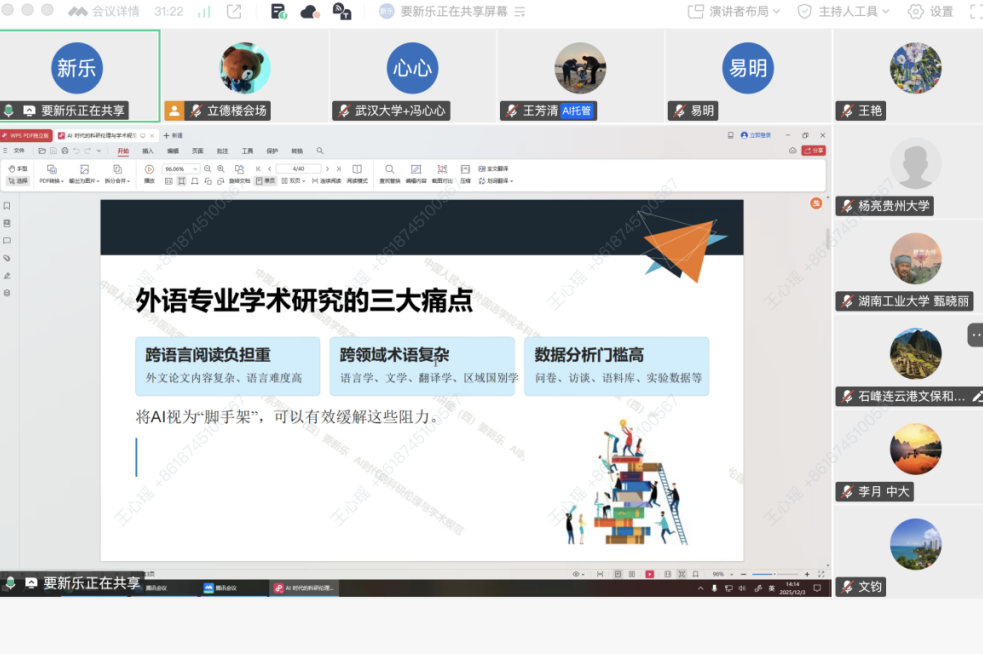The image size is (983, 654).
Task: Click the page number field showing 4/40
Action: [299, 169]
